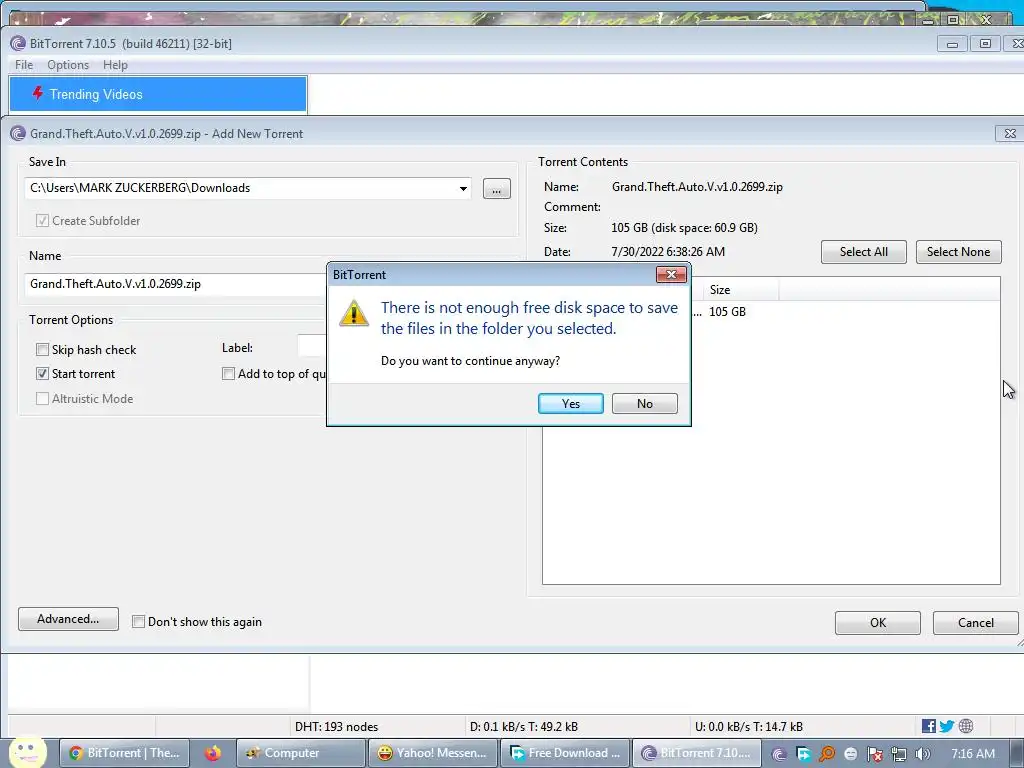Maximize the BitTorrent main window
The height and width of the screenshot is (768, 1024).
(985, 44)
